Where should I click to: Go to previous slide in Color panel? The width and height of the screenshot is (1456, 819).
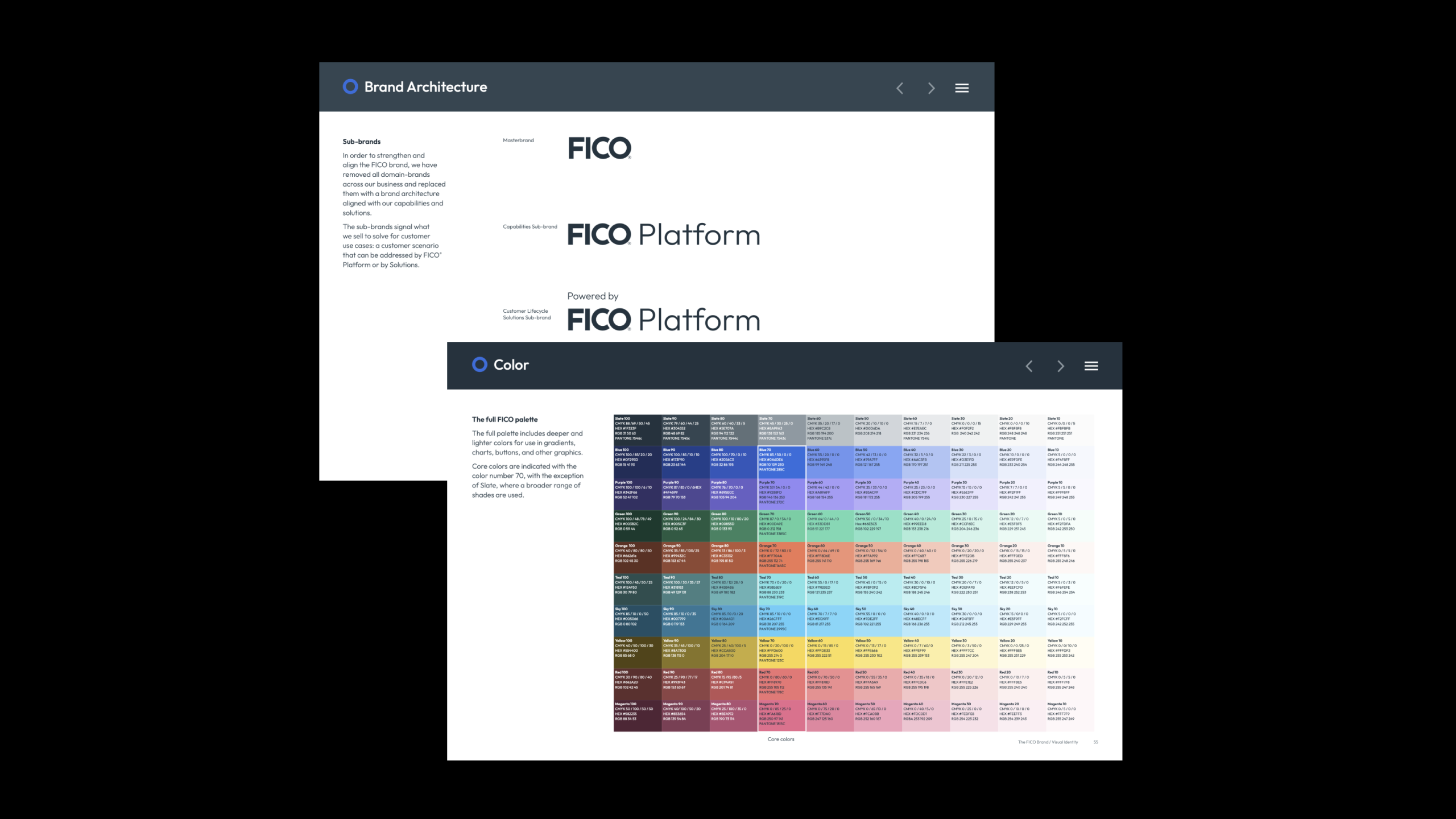tap(1029, 366)
